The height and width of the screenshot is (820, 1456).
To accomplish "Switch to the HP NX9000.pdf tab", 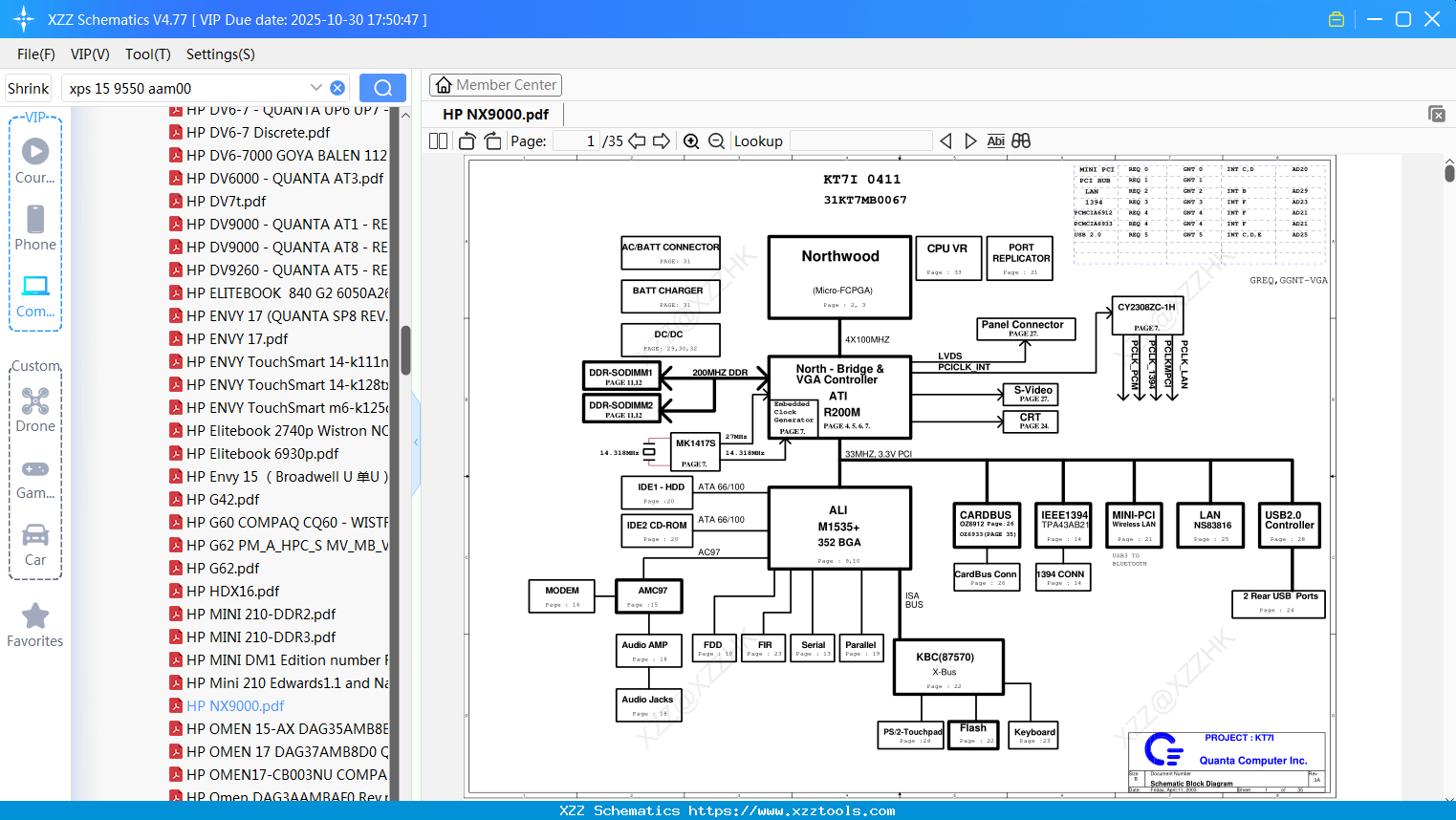I will [495, 114].
